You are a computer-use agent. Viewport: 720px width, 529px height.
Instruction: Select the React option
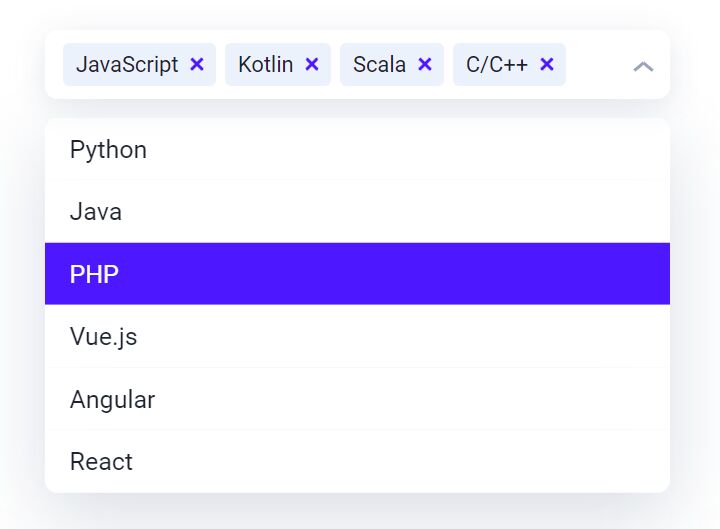point(357,461)
